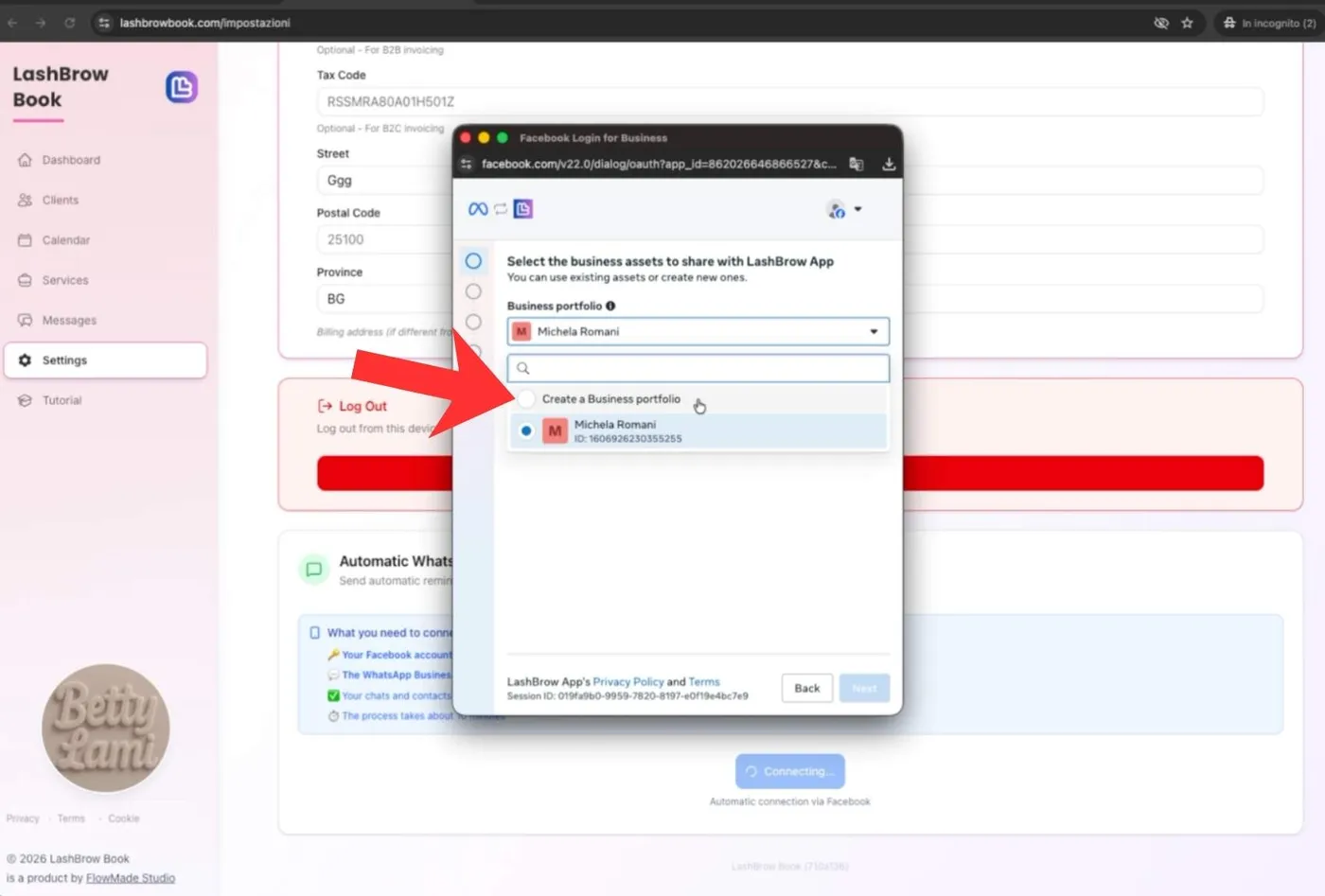Open the Facebook account switcher dropdown arrow
Image resolution: width=1325 pixels, height=896 pixels.
tap(857, 209)
